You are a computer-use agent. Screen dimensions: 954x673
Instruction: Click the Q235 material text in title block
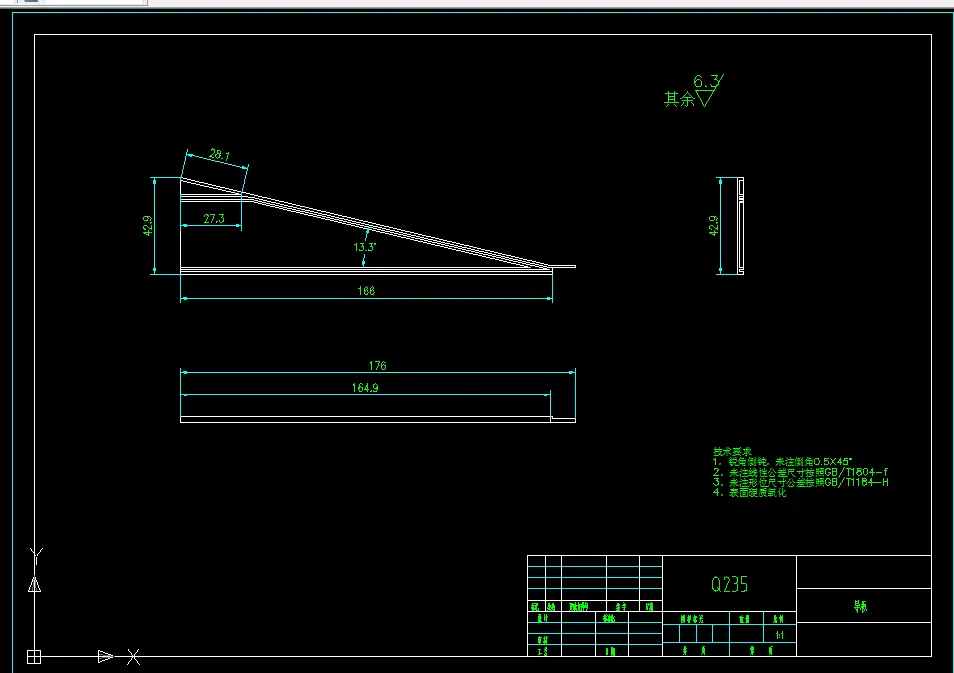pyautogui.click(x=729, y=585)
